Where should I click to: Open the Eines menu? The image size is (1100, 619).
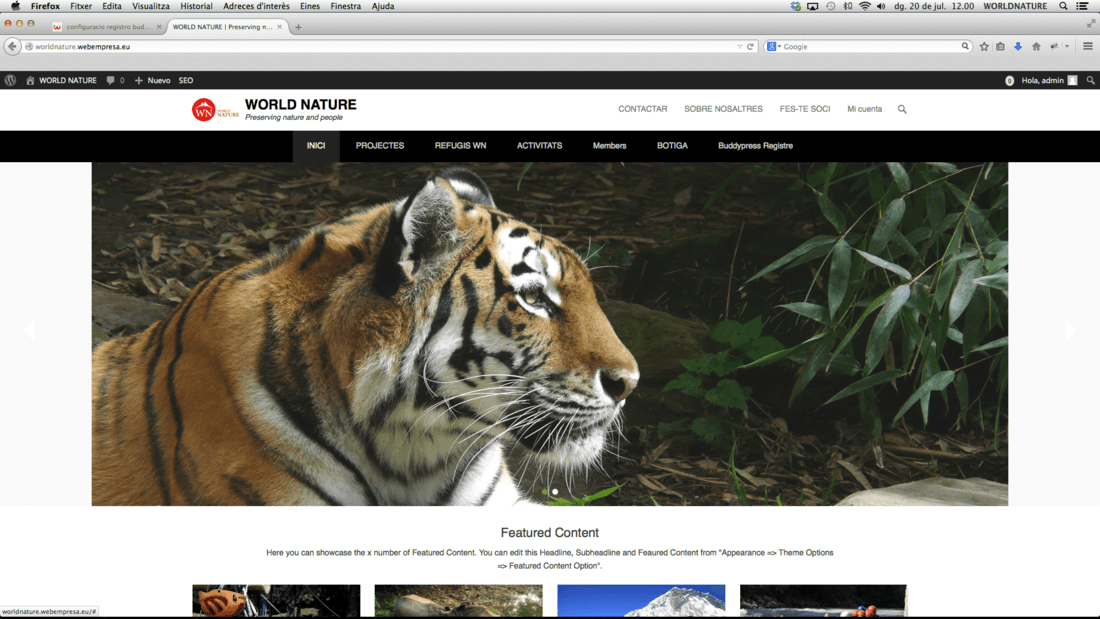click(x=309, y=6)
